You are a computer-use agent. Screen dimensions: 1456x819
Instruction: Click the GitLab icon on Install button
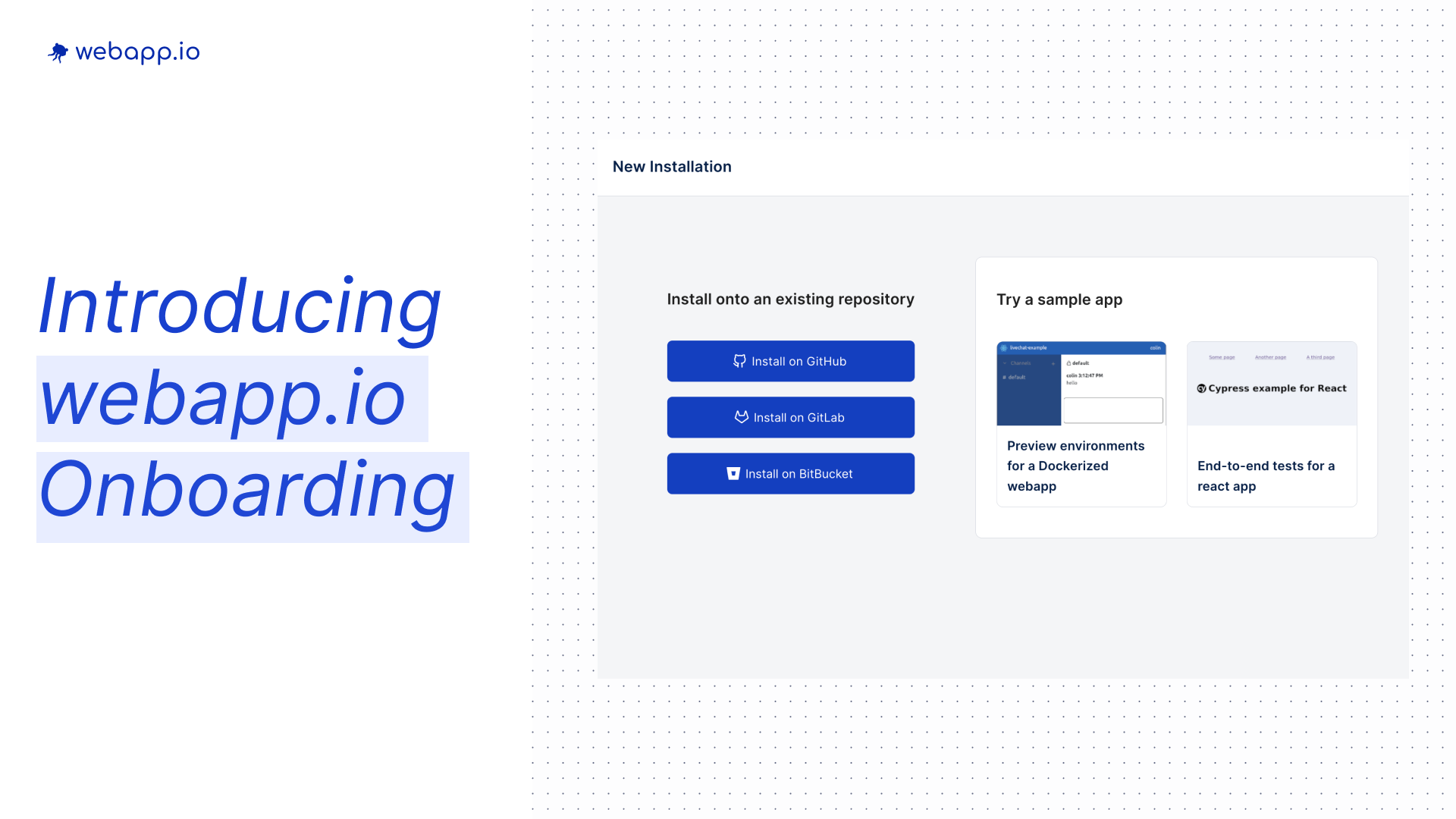pyautogui.click(x=740, y=417)
